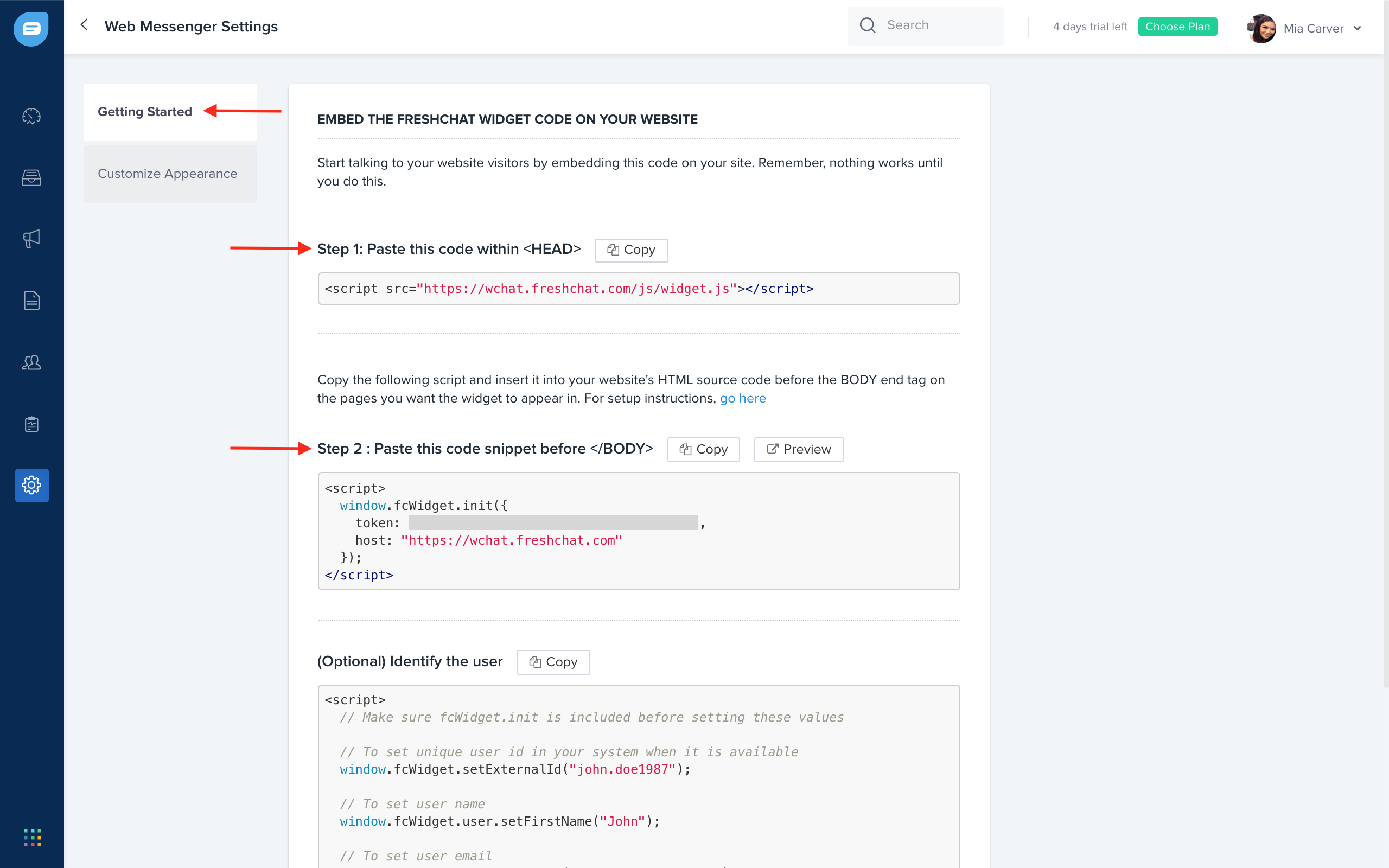The width and height of the screenshot is (1389, 868).
Task: Click the widget.js script code box
Action: pos(639,289)
